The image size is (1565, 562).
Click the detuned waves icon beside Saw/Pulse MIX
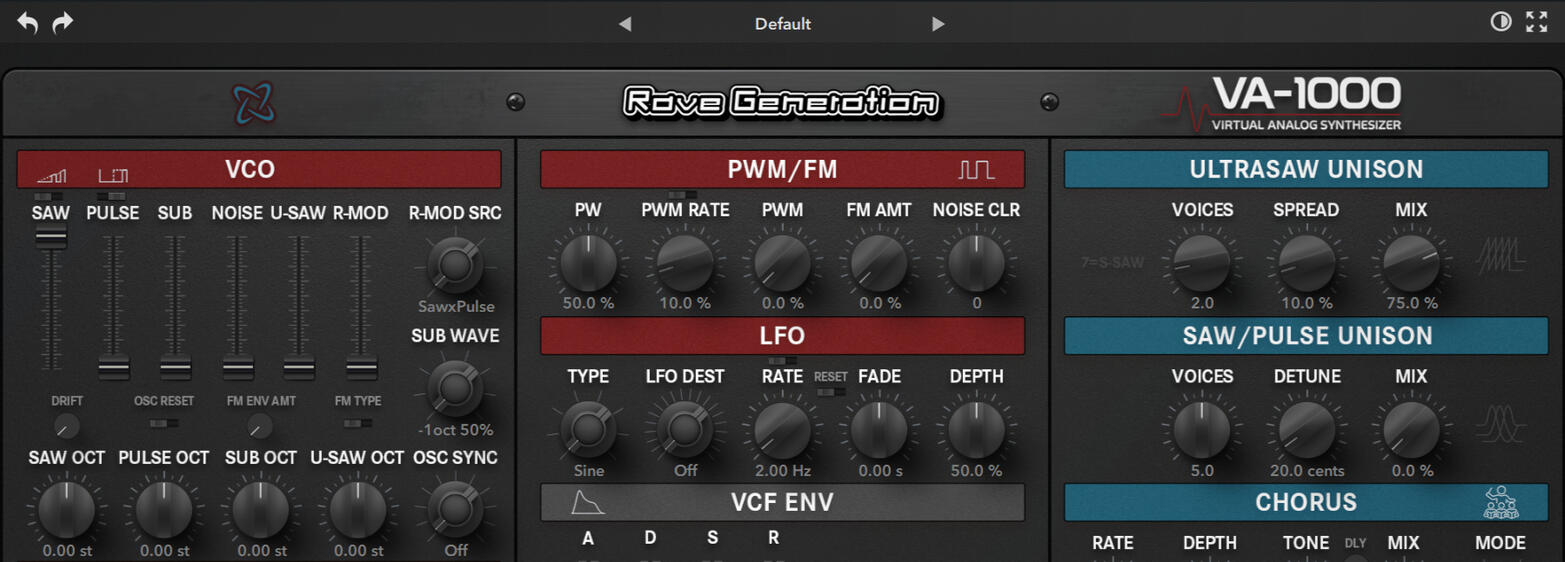tap(1503, 424)
